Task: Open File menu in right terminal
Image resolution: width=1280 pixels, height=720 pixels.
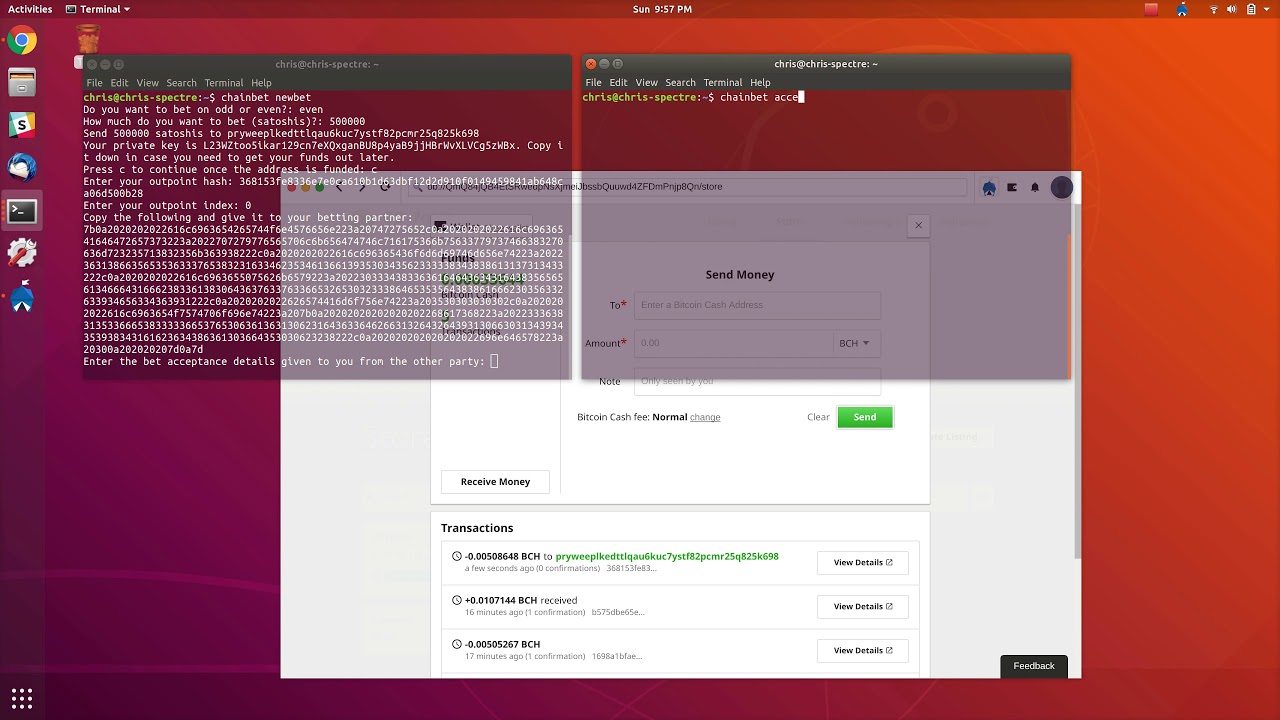Action: pos(593,82)
